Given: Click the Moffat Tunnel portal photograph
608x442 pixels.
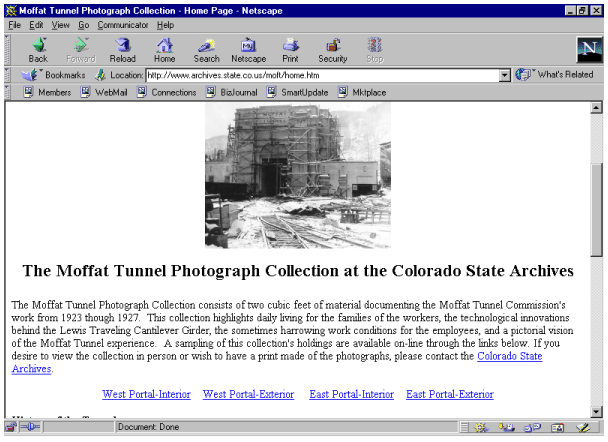Looking at the screenshot, I should [298, 176].
